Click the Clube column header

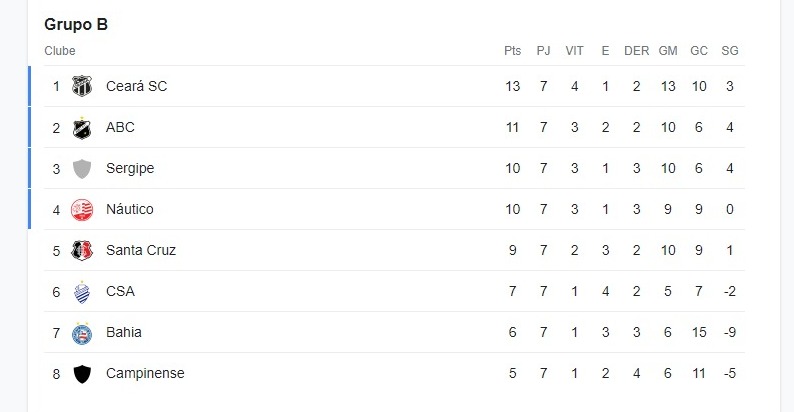(60, 51)
